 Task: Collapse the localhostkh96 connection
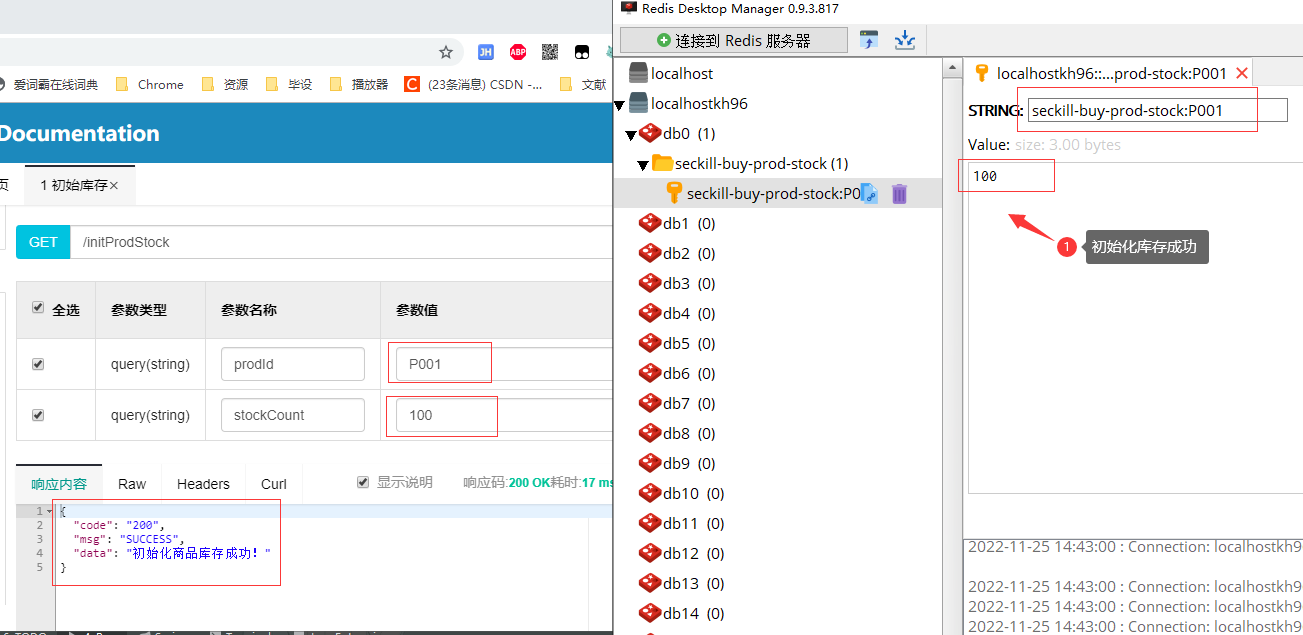619,105
